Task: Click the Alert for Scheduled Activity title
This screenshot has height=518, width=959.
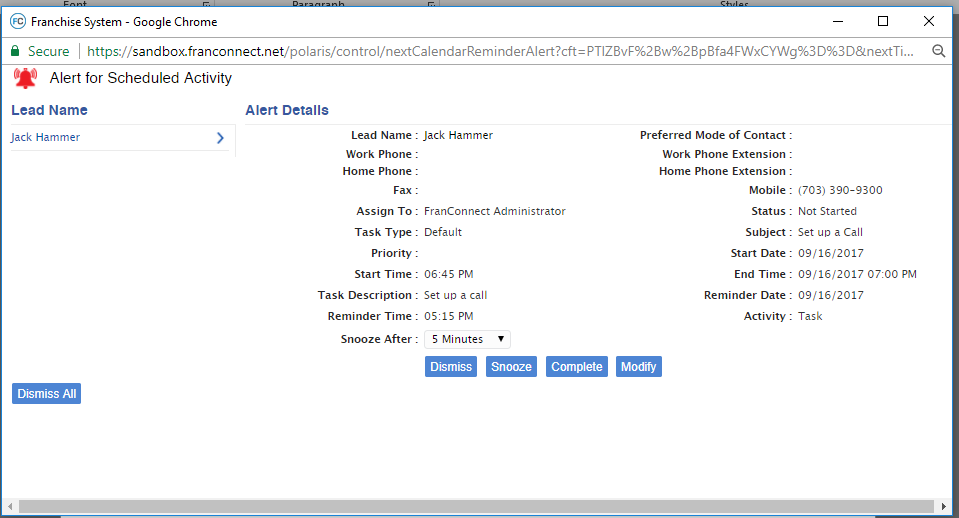Action: (x=141, y=78)
